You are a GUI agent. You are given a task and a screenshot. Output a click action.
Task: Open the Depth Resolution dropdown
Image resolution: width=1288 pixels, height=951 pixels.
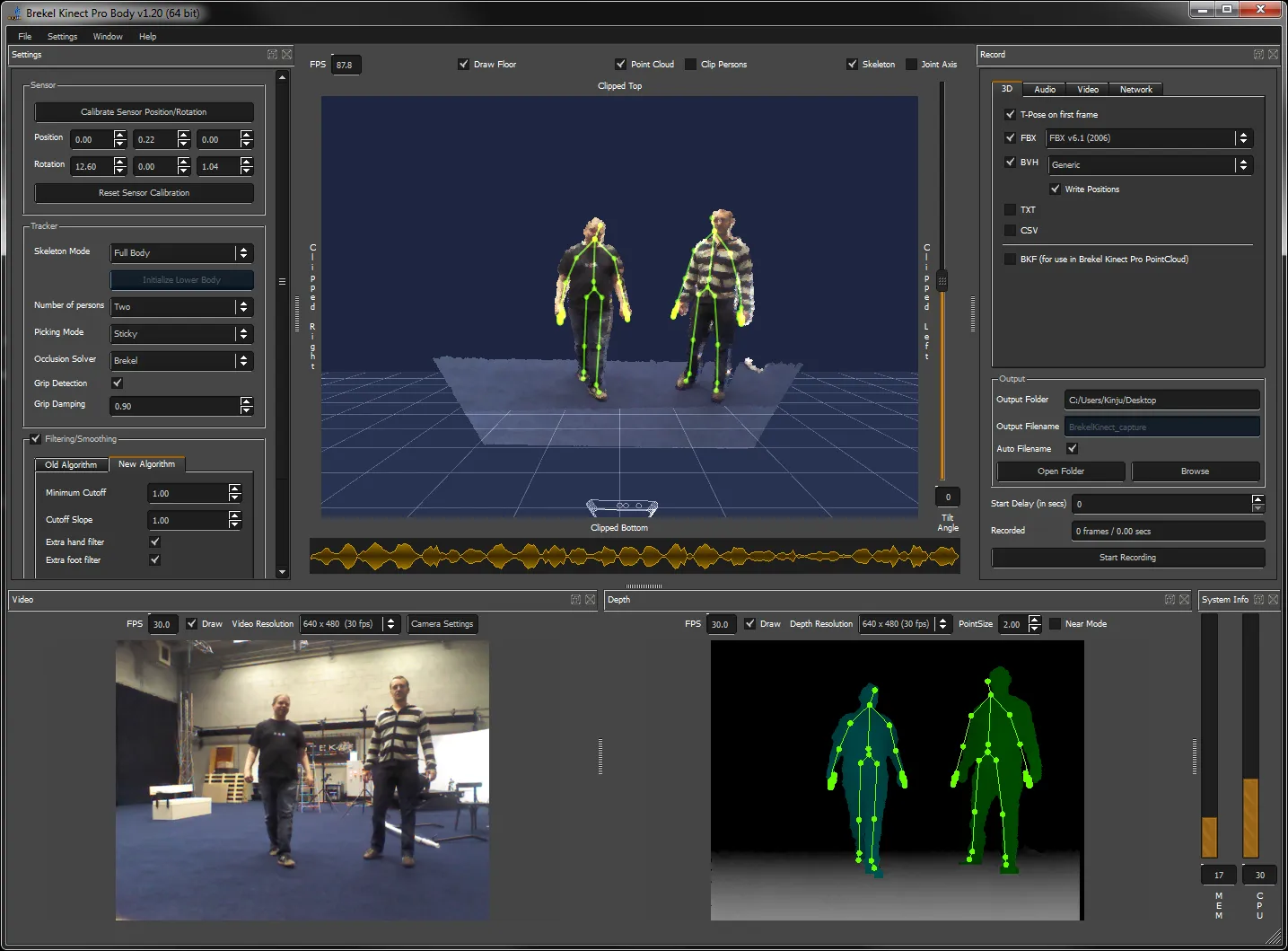(x=906, y=624)
